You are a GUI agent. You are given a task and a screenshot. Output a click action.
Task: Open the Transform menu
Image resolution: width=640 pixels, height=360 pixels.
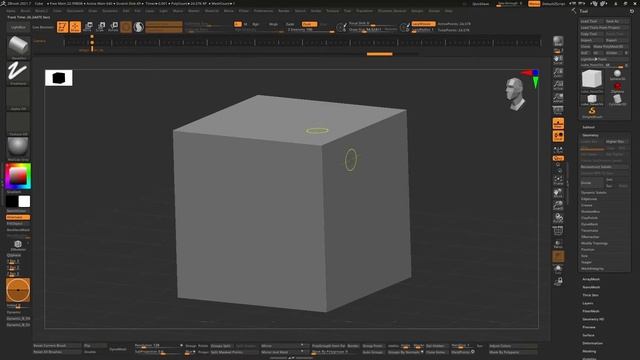pos(364,11)
